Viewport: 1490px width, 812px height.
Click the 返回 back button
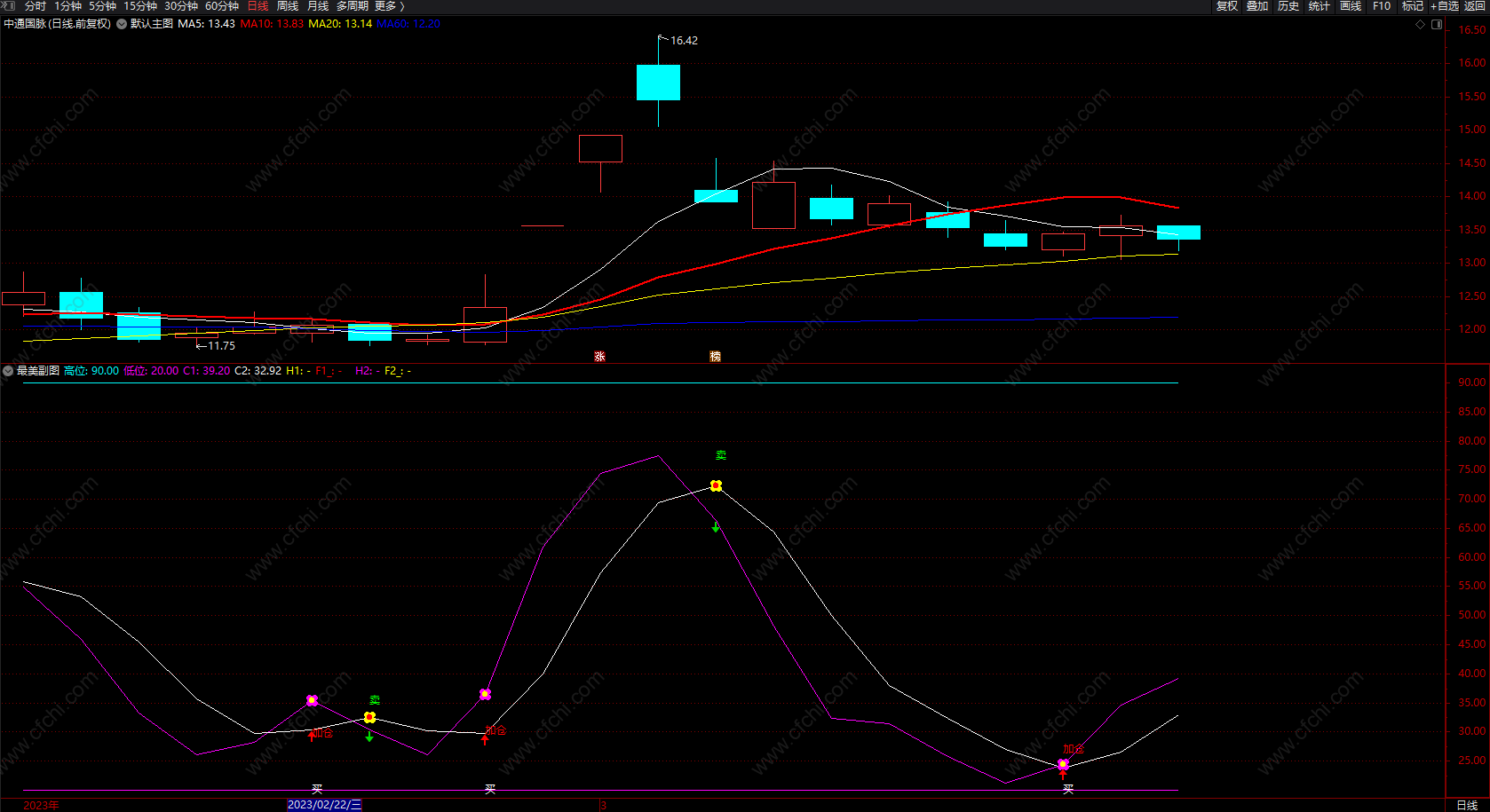click(1475, 6)
